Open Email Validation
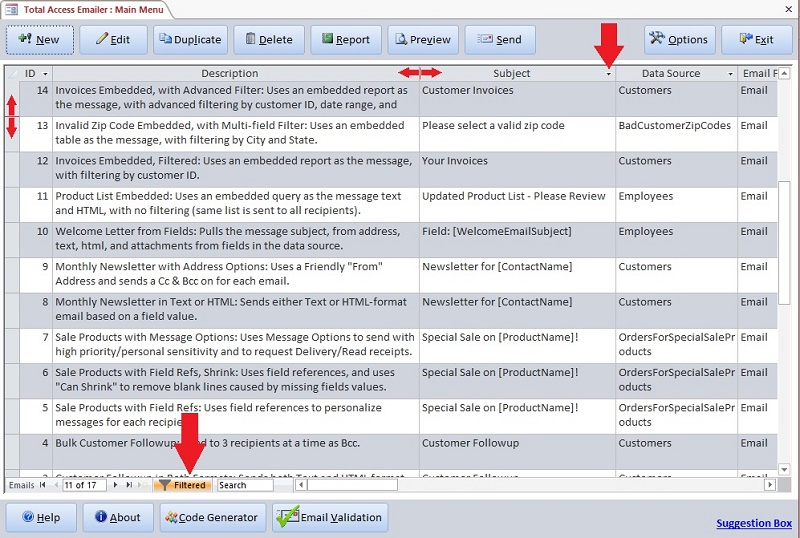 (x=330, y=518)
